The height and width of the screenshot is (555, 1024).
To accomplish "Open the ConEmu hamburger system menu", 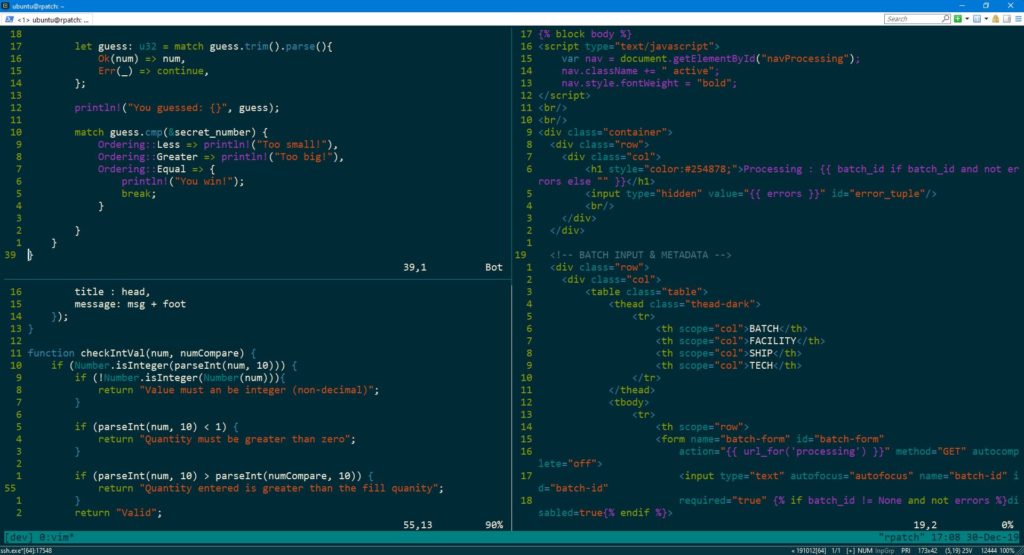I will point(1016,18).
